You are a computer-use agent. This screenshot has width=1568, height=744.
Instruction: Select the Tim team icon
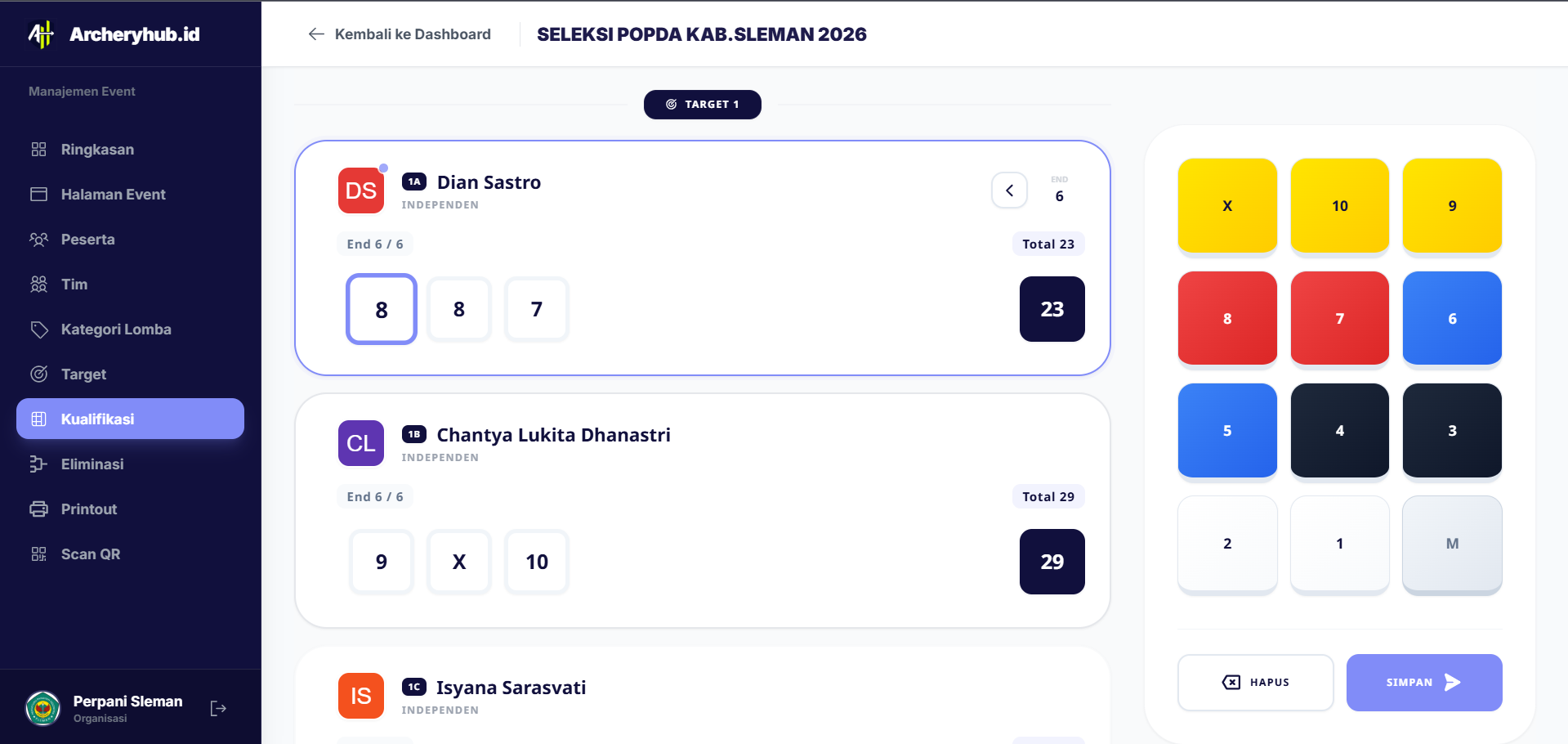tap(38, 284)
